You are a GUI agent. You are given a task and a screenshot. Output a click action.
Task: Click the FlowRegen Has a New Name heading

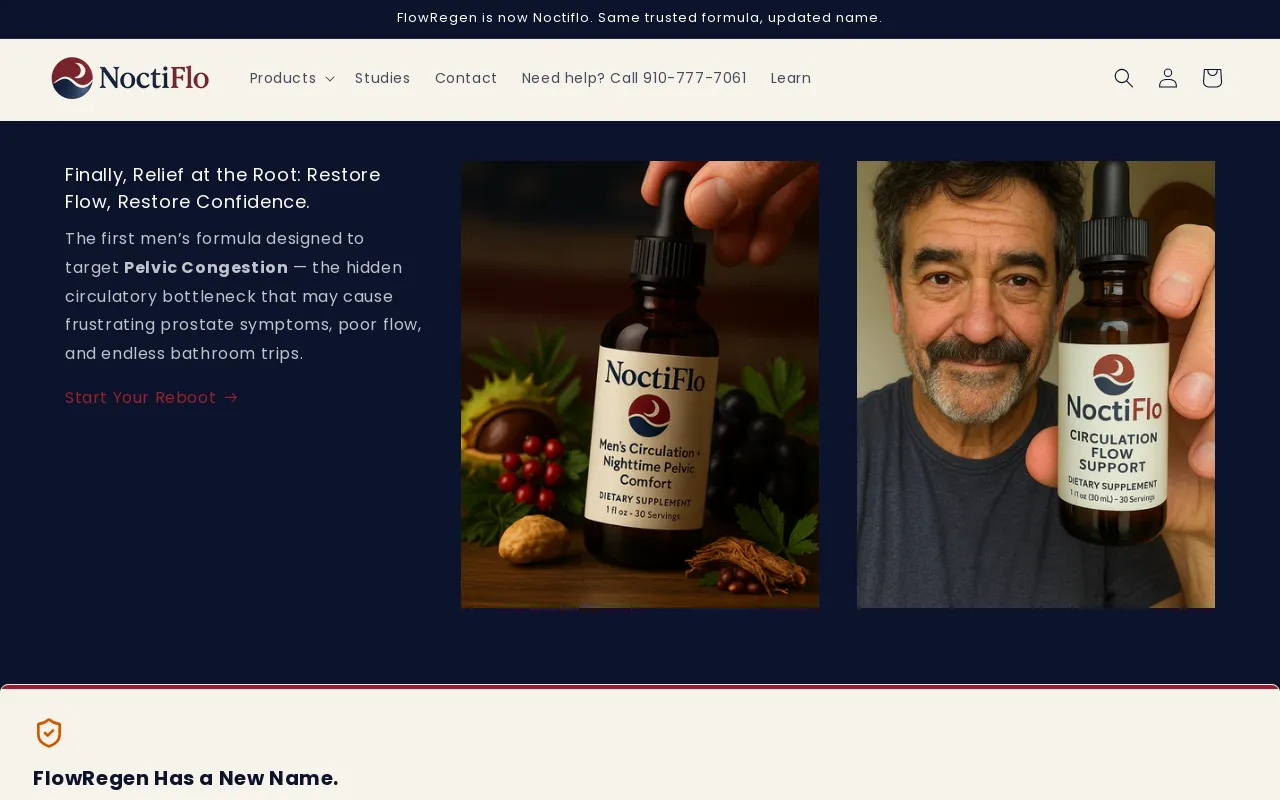click(x=186, y=778)
